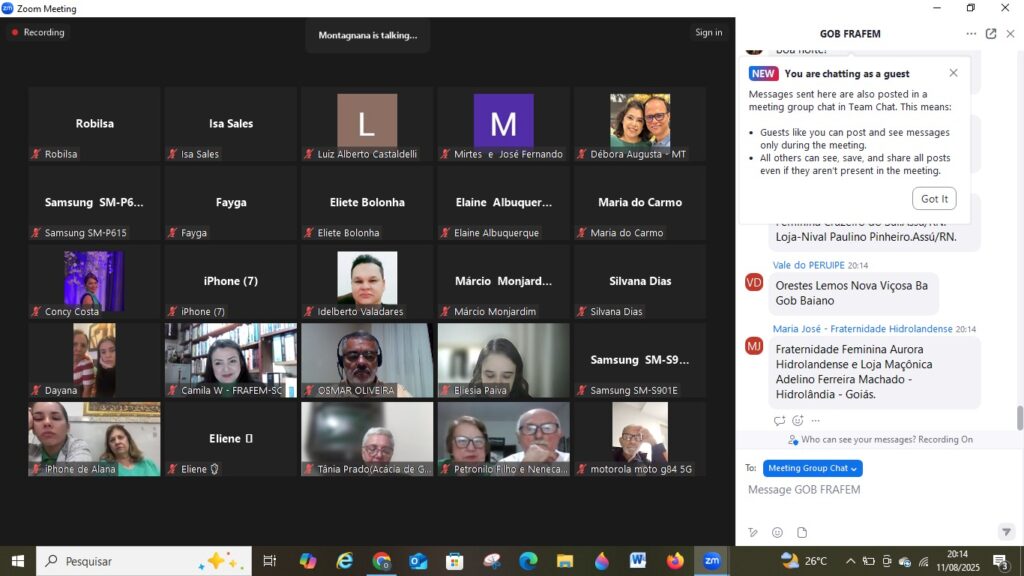Open more actions for the last message

pyautogui.click(x=816, y=421)
